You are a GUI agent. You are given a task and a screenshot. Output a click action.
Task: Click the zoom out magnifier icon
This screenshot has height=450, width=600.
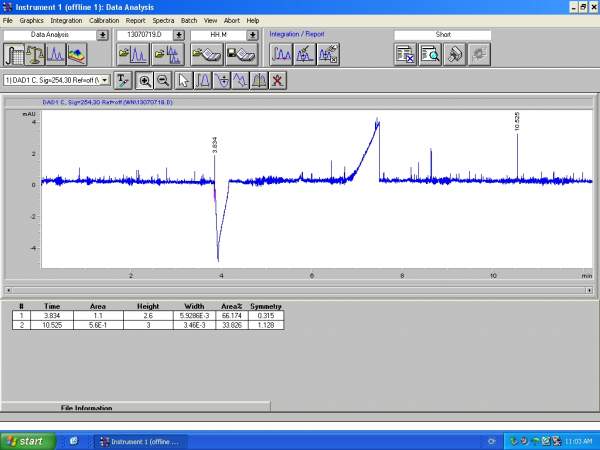click(162, 80)
